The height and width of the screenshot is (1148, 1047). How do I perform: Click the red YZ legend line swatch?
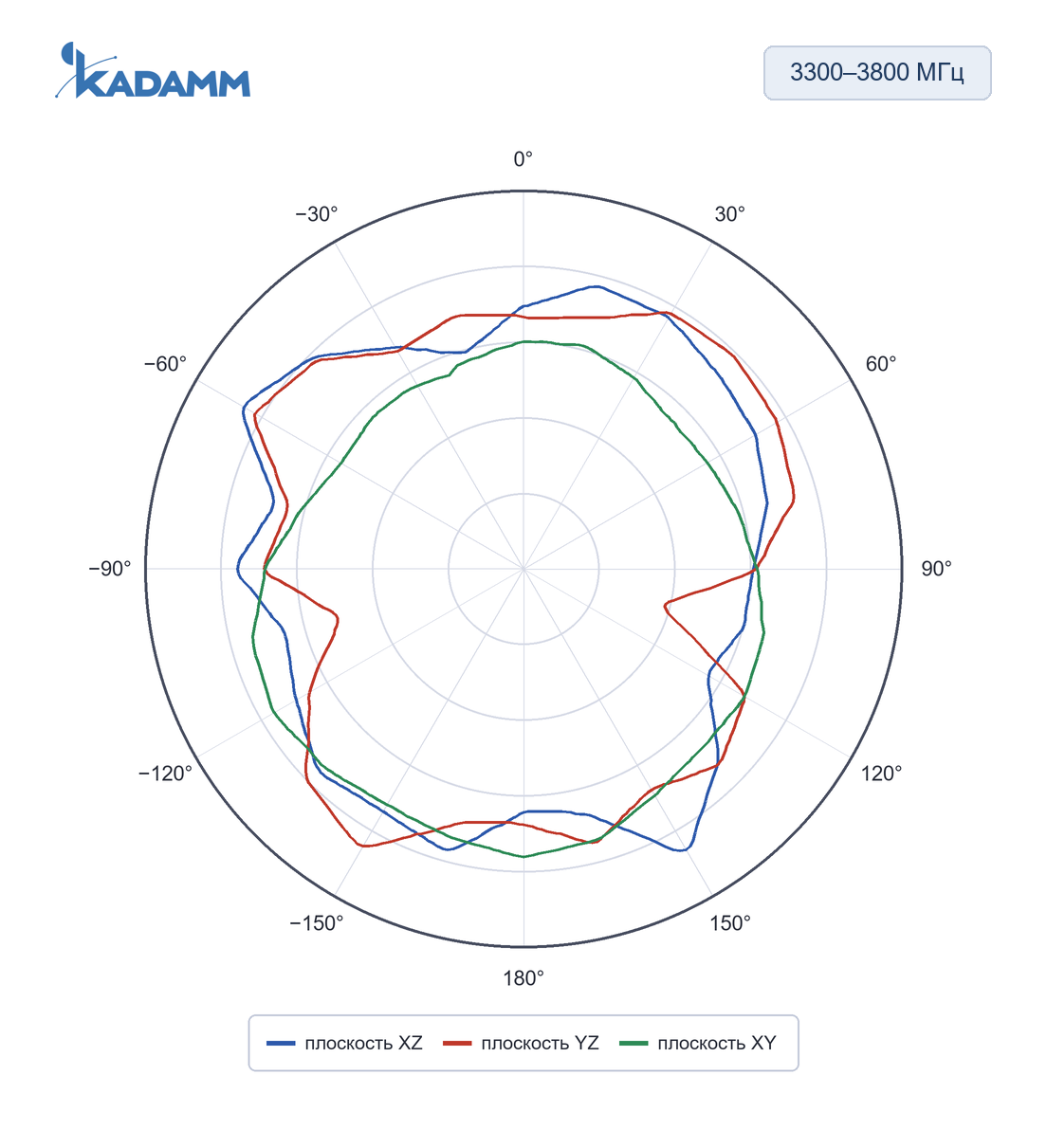click(x=458, y=1044)
